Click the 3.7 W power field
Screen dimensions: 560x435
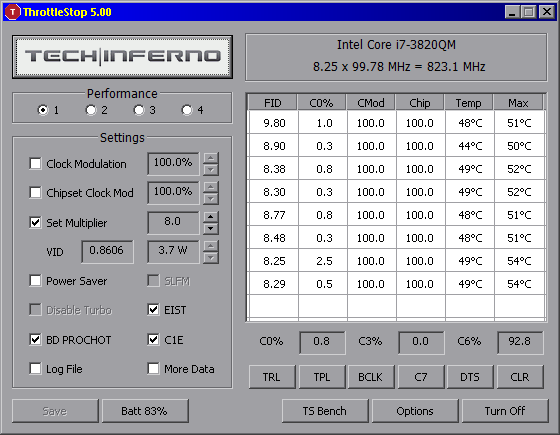click(x=173, y=251)
